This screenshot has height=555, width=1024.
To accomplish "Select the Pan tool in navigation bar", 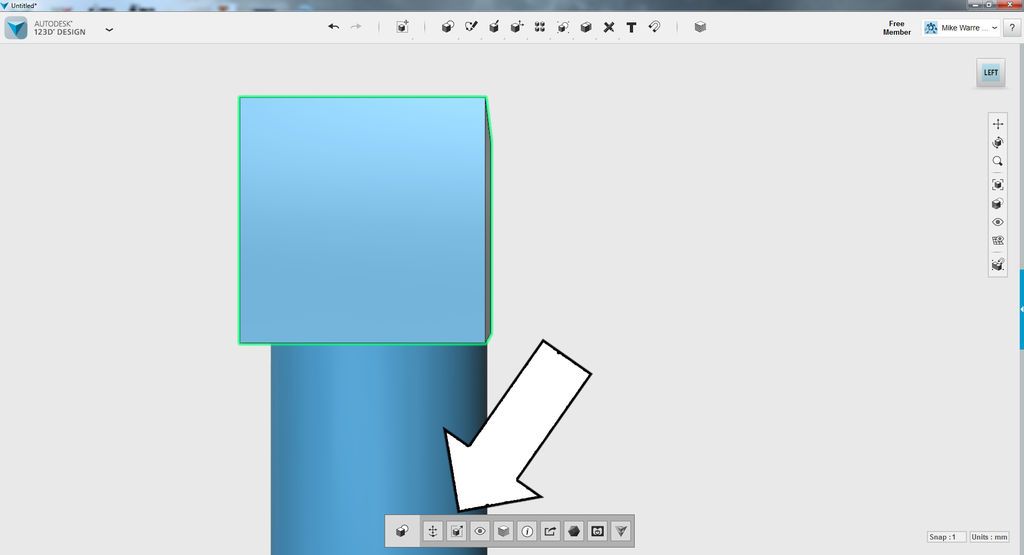I will point(997,123).
